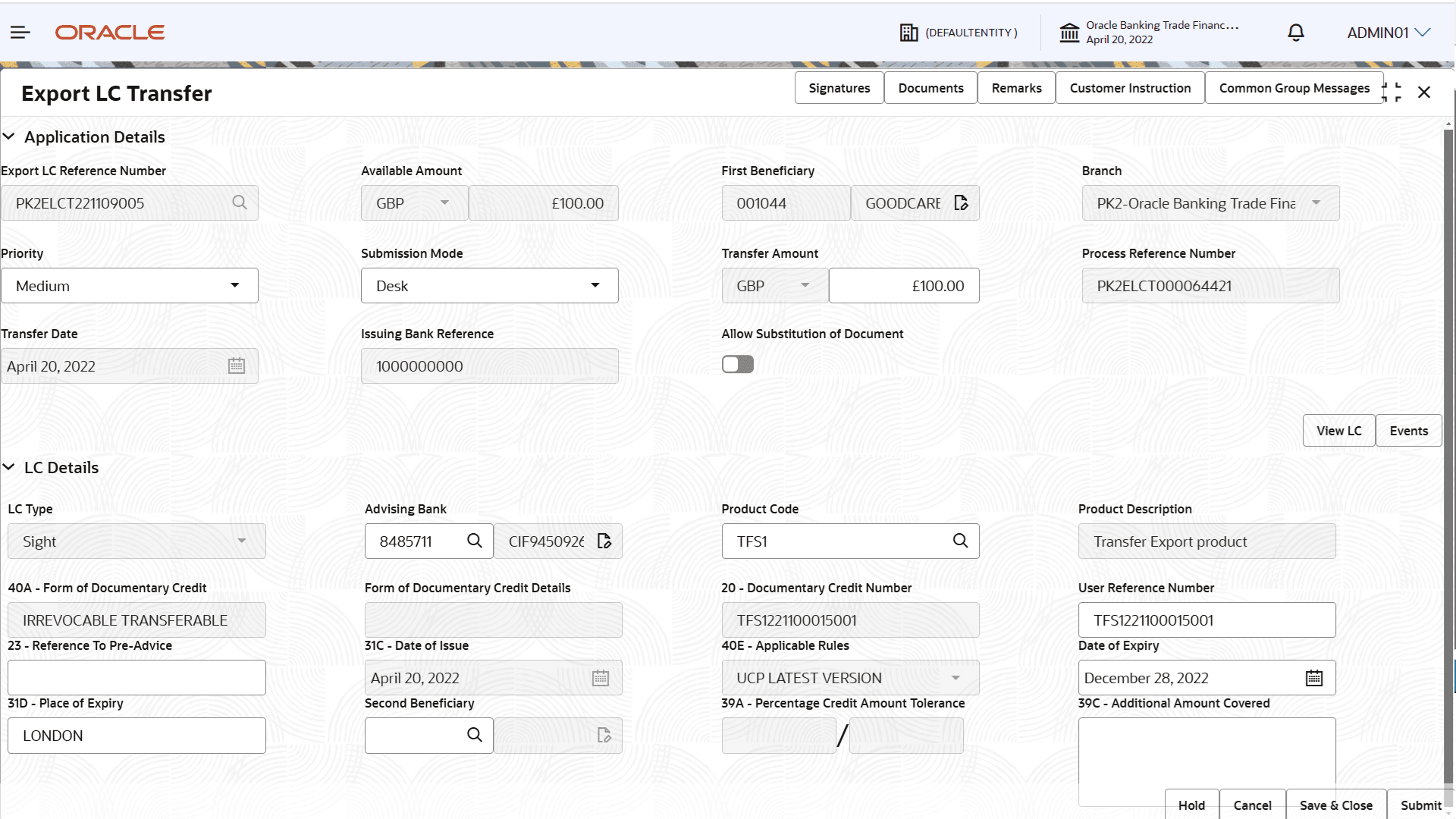Open the hamburger navigation menu
Image resolution: width=1456 pixels, height=819 pixels.
[20, 32]
